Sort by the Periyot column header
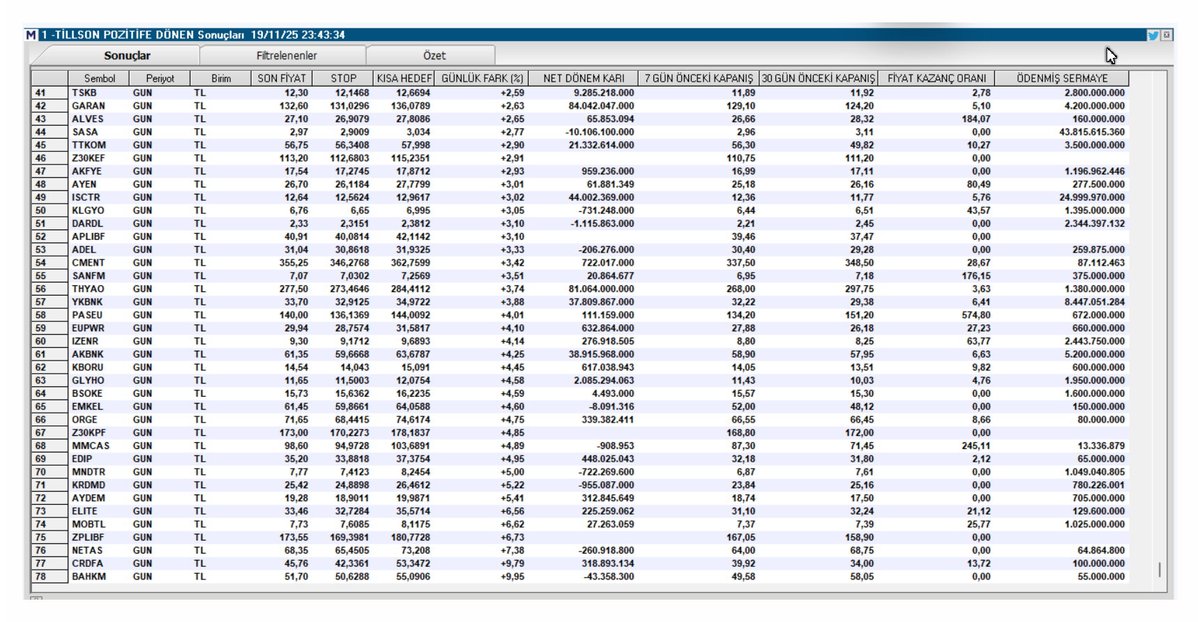The image size is (1200, 622). tap(158, 78)
